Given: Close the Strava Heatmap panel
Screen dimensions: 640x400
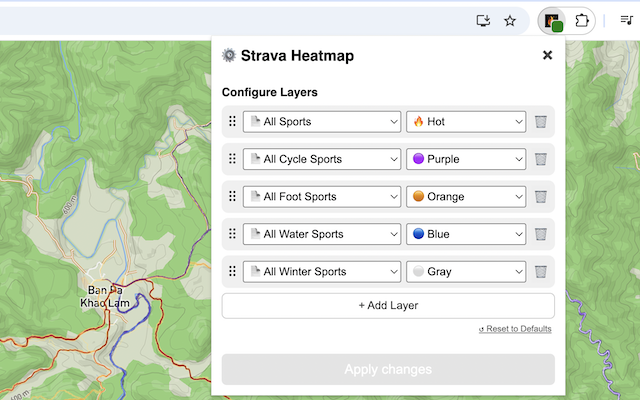Looking at the screenshot, I should [547, 55].
